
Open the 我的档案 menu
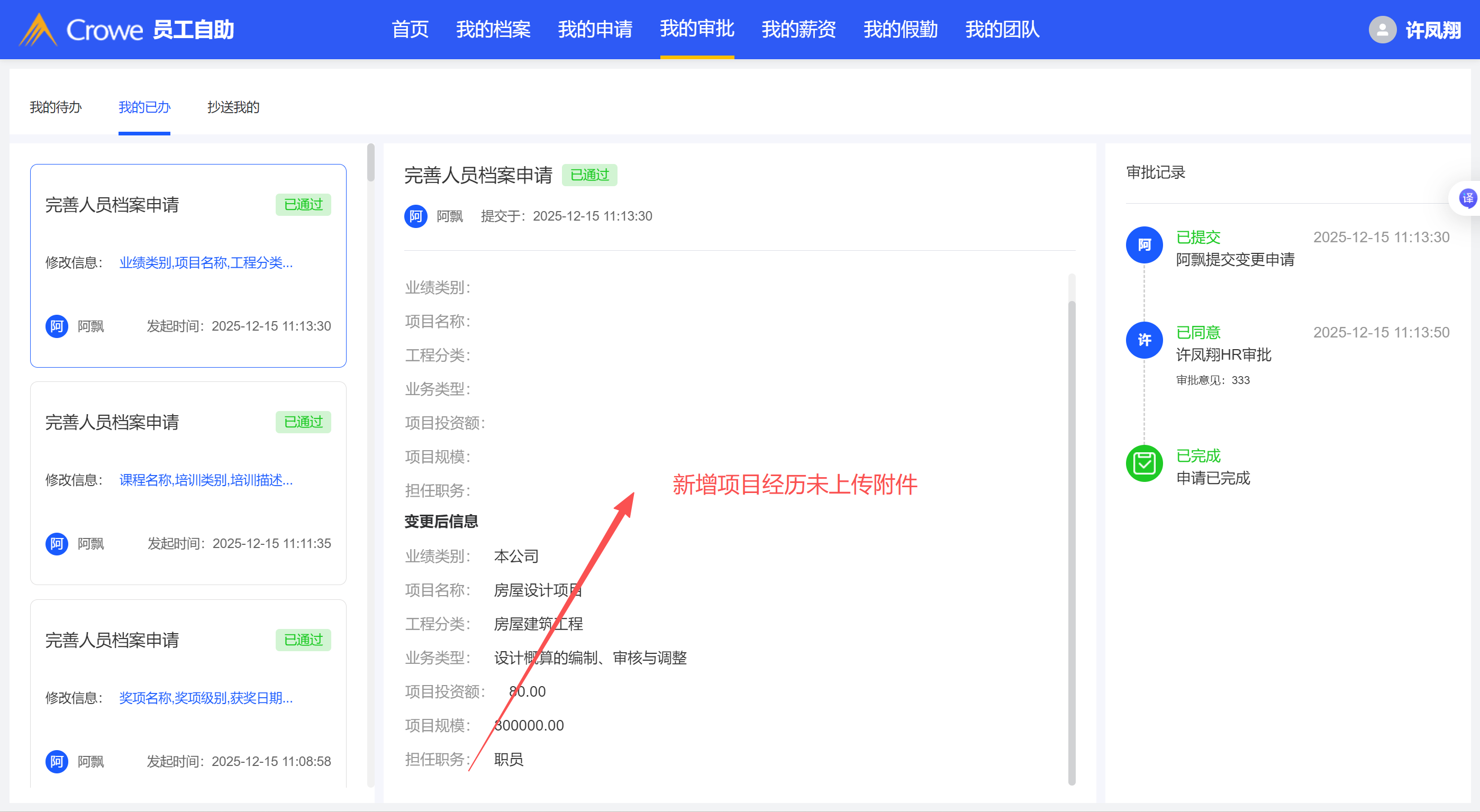click(493, 29)
